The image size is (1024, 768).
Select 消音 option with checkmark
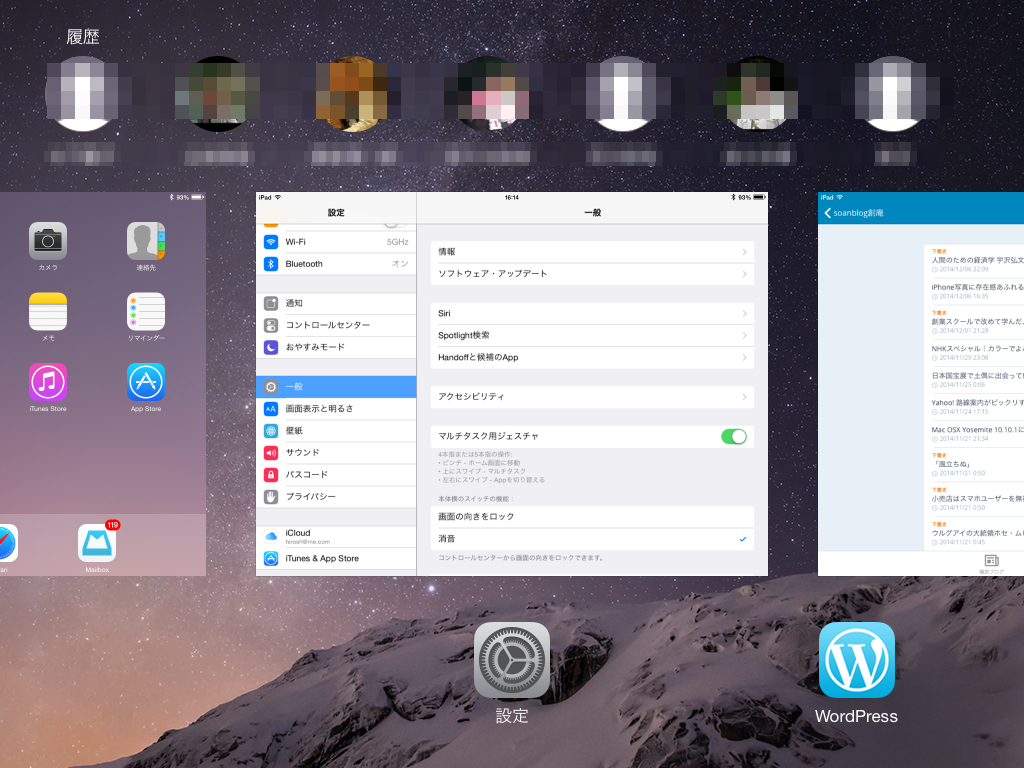point(592,539)
